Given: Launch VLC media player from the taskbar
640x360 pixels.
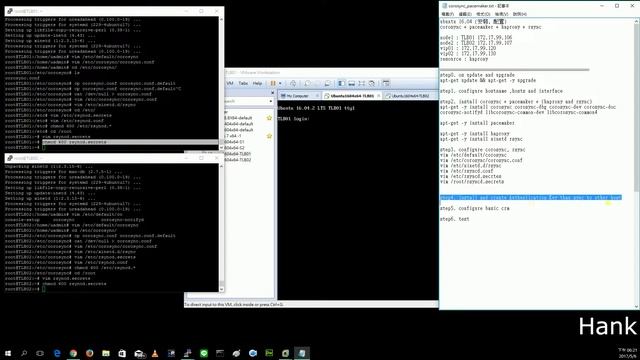Looking at the screenshot, I should click(x=155, y=353).
